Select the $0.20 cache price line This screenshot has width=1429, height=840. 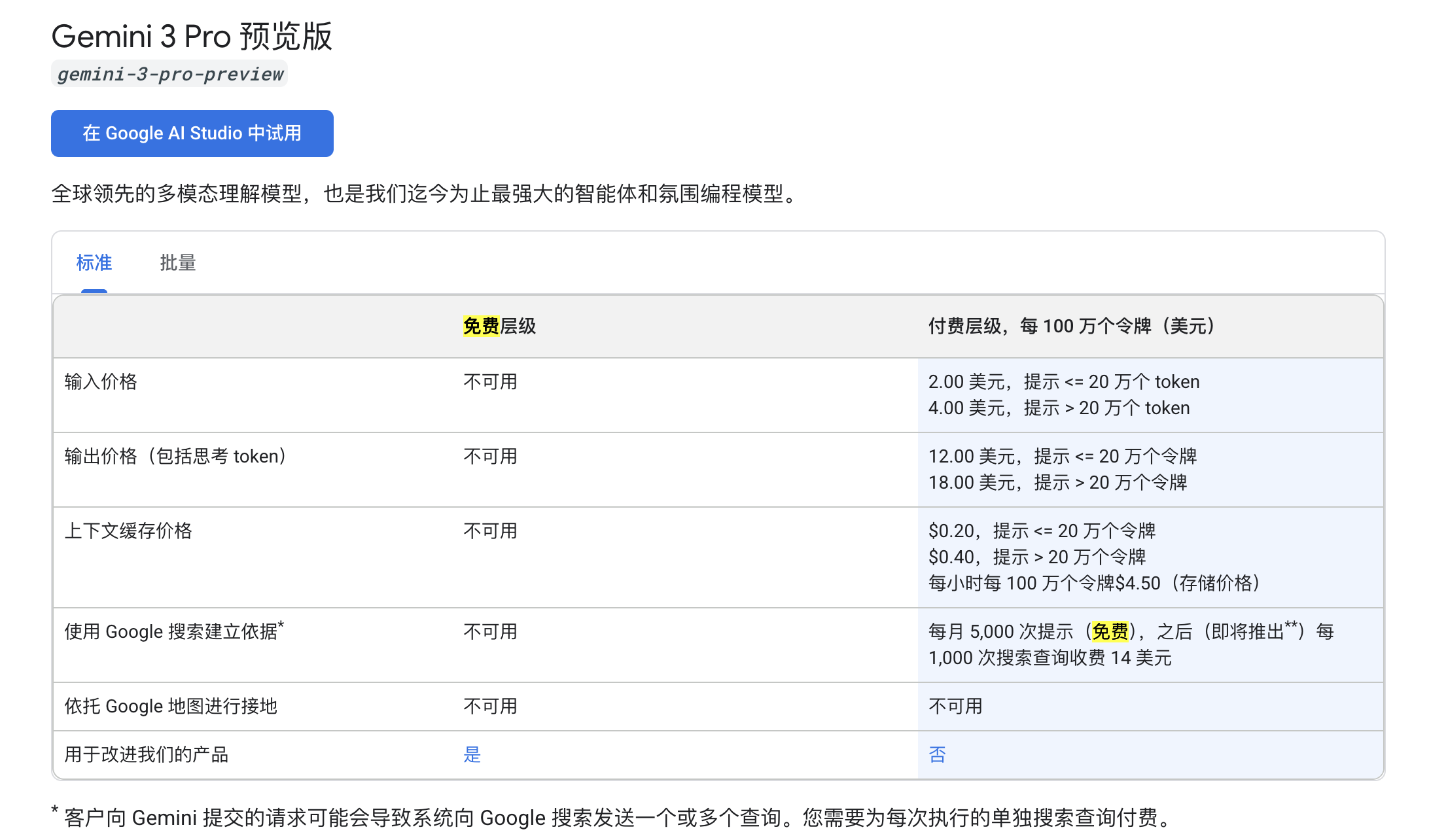click(1042, 531)
